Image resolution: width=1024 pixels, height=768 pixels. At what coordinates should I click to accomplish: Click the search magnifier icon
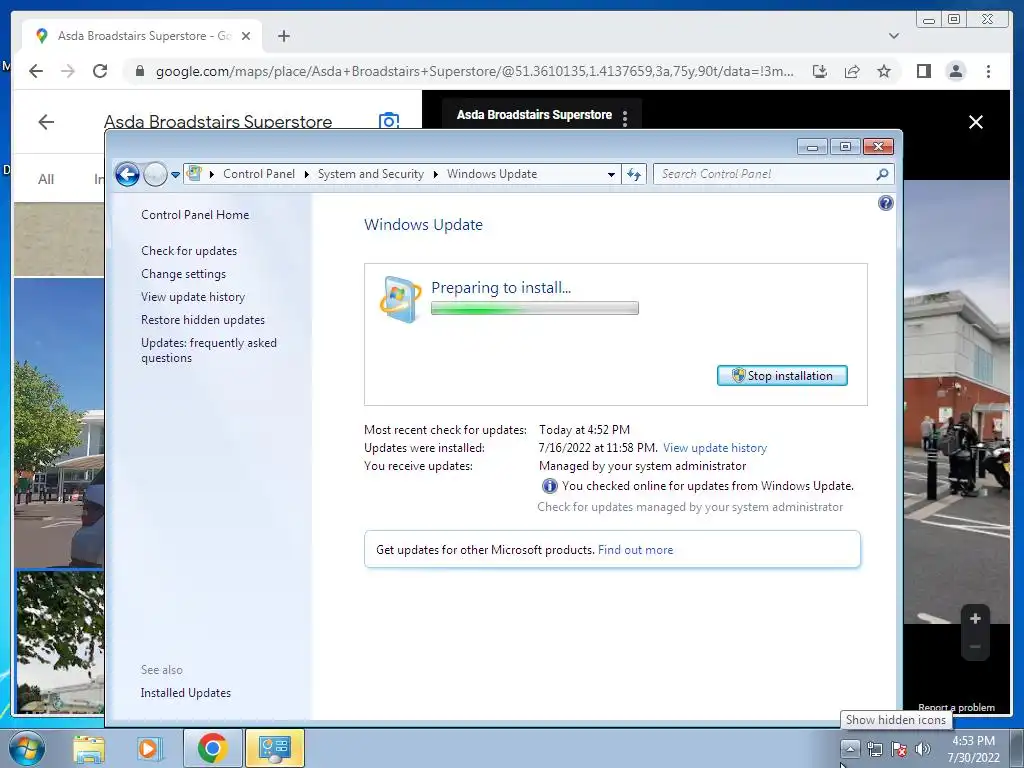pos(882,174)
